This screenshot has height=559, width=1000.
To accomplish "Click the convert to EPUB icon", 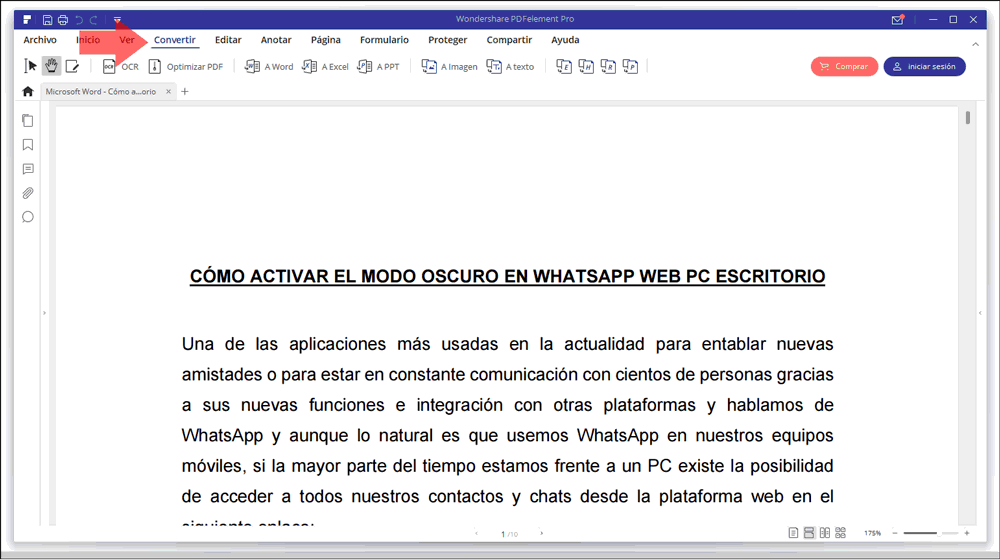I will 564,66.
